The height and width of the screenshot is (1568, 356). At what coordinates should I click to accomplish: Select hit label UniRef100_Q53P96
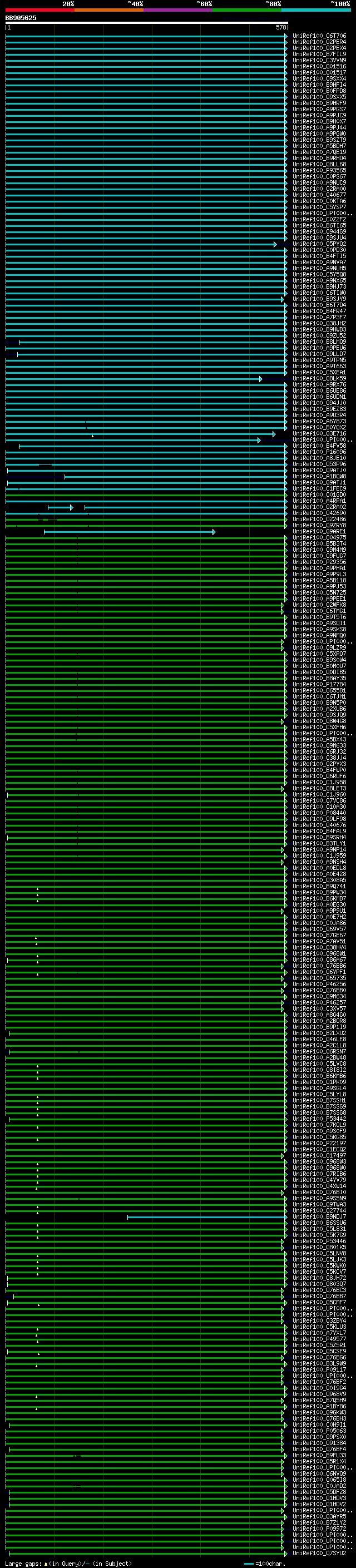319,464
